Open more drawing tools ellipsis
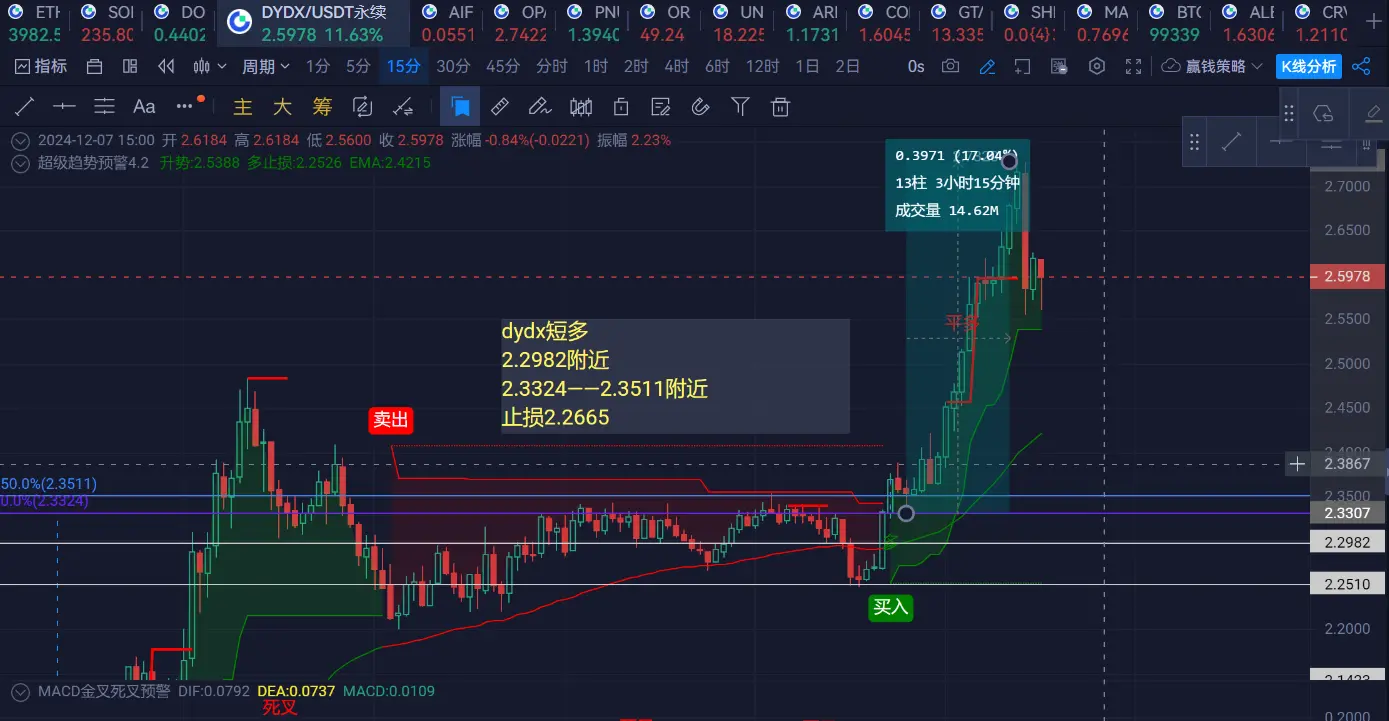The image size is (1389, 721). [x=185, y=106]
